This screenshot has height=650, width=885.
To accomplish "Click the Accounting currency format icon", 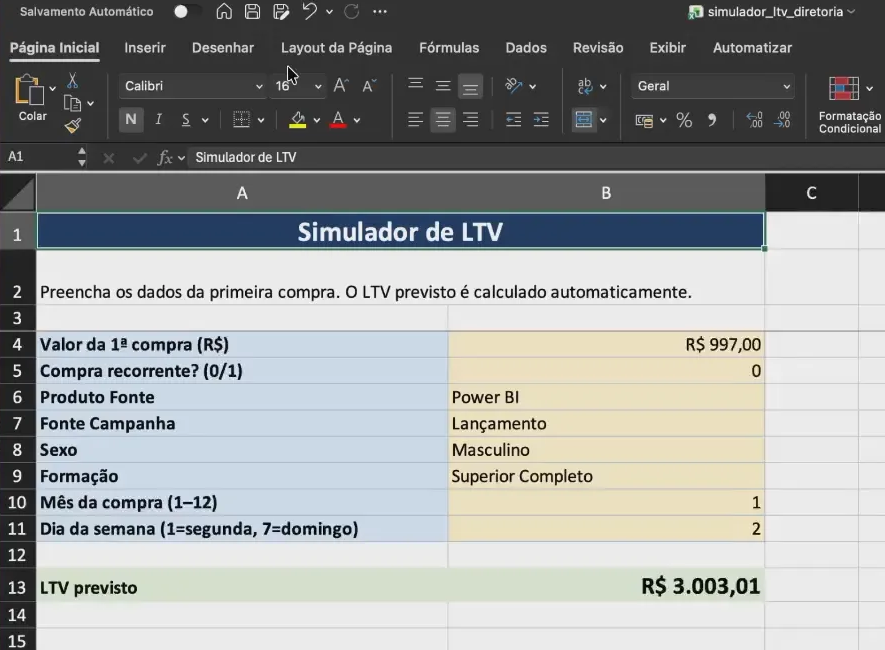I will point(644,120).
